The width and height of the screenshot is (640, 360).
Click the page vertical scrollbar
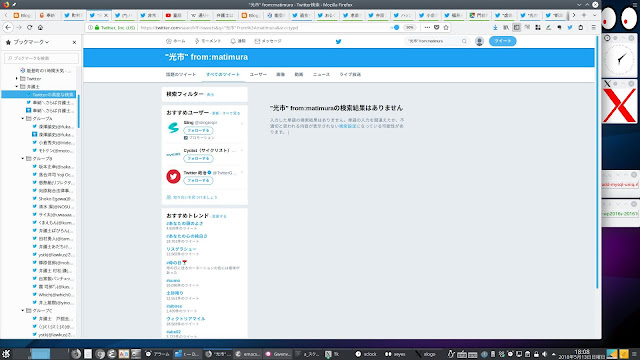click(x=598, y=163)
